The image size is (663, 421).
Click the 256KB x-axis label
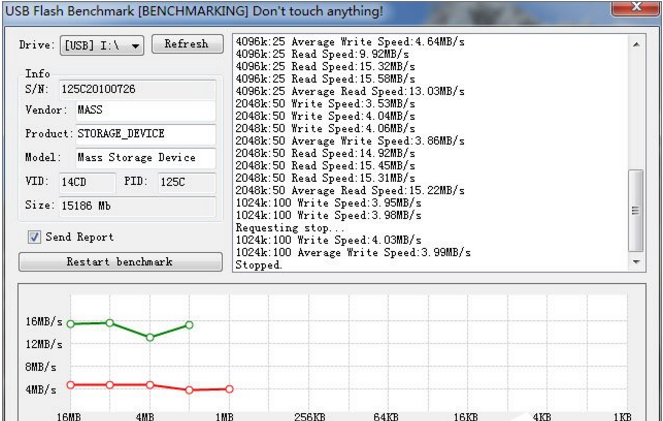[x=310, y=417]
